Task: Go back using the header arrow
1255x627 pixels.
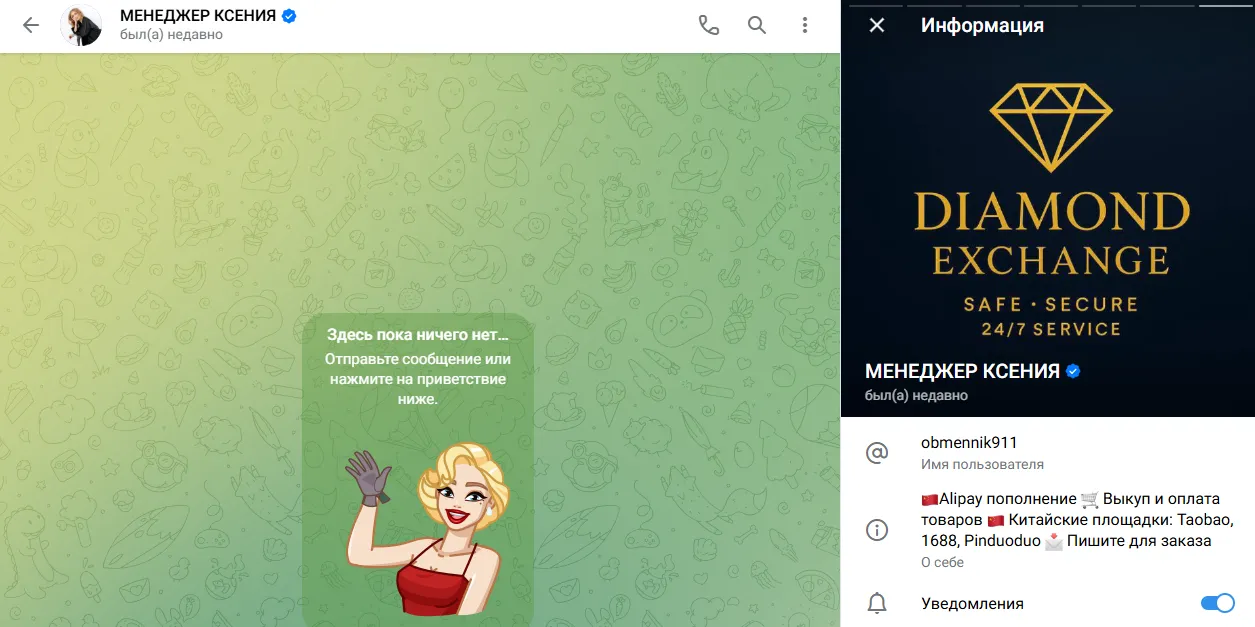Action: pos(31,26)
